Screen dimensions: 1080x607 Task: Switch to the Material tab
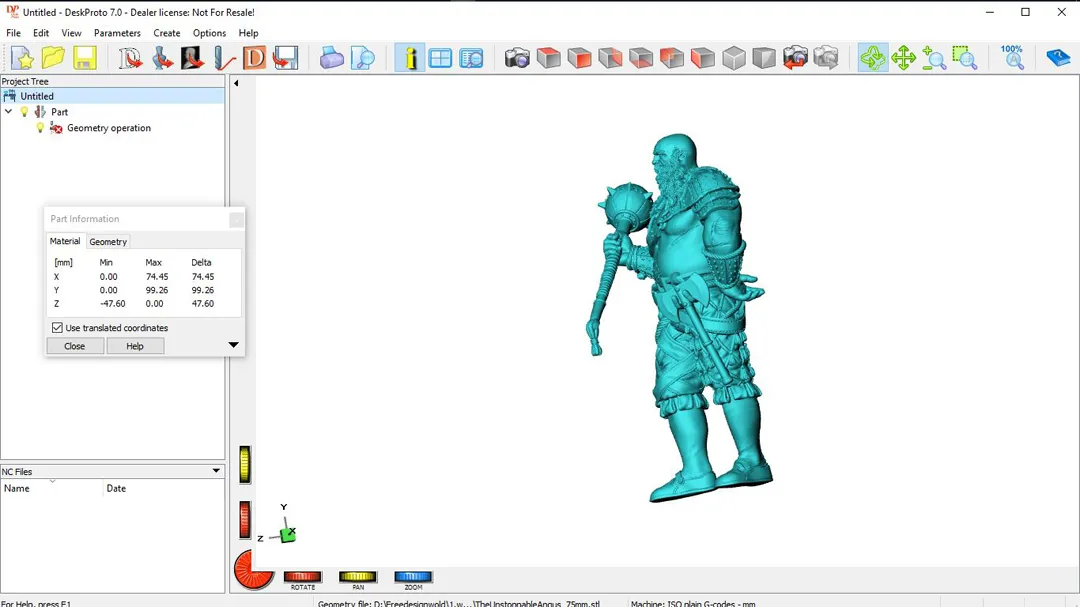click(65, 241)
